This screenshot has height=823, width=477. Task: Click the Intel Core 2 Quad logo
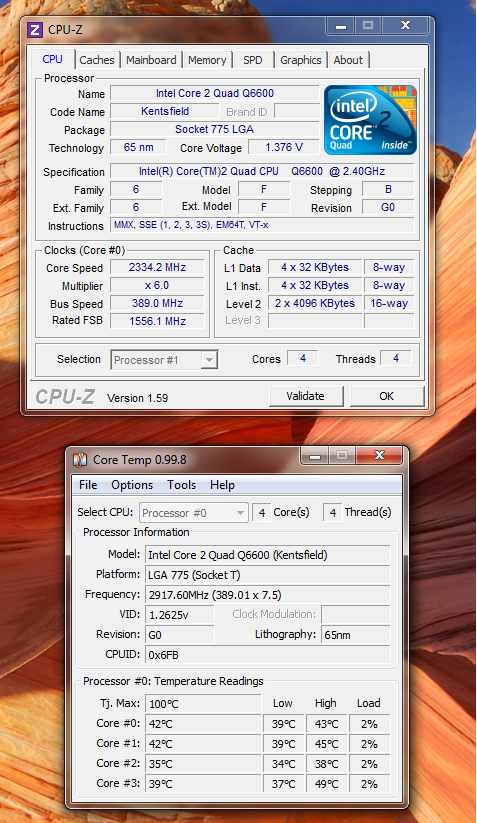pyautogui.click(x=370, y=120)
